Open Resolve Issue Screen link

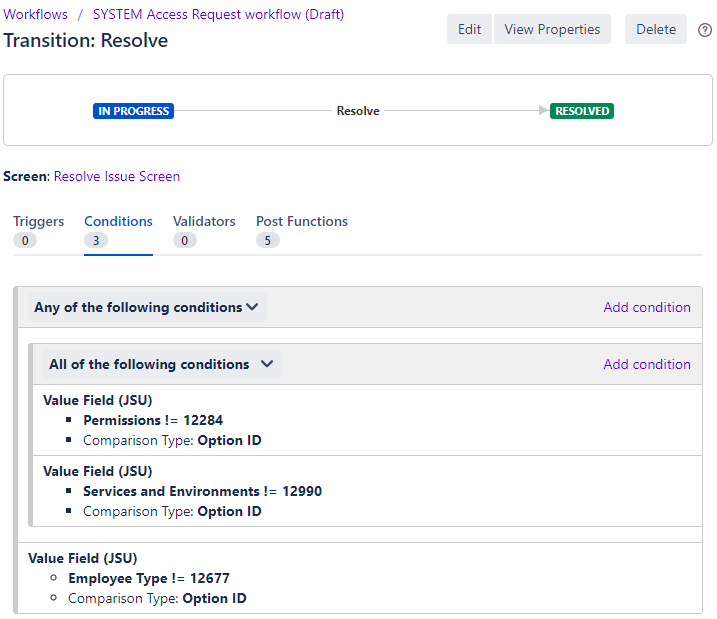coord(117,176)
